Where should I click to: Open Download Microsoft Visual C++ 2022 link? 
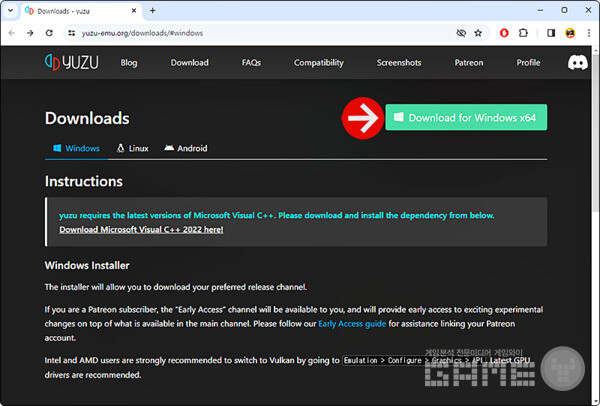click(x=141, y=230)
